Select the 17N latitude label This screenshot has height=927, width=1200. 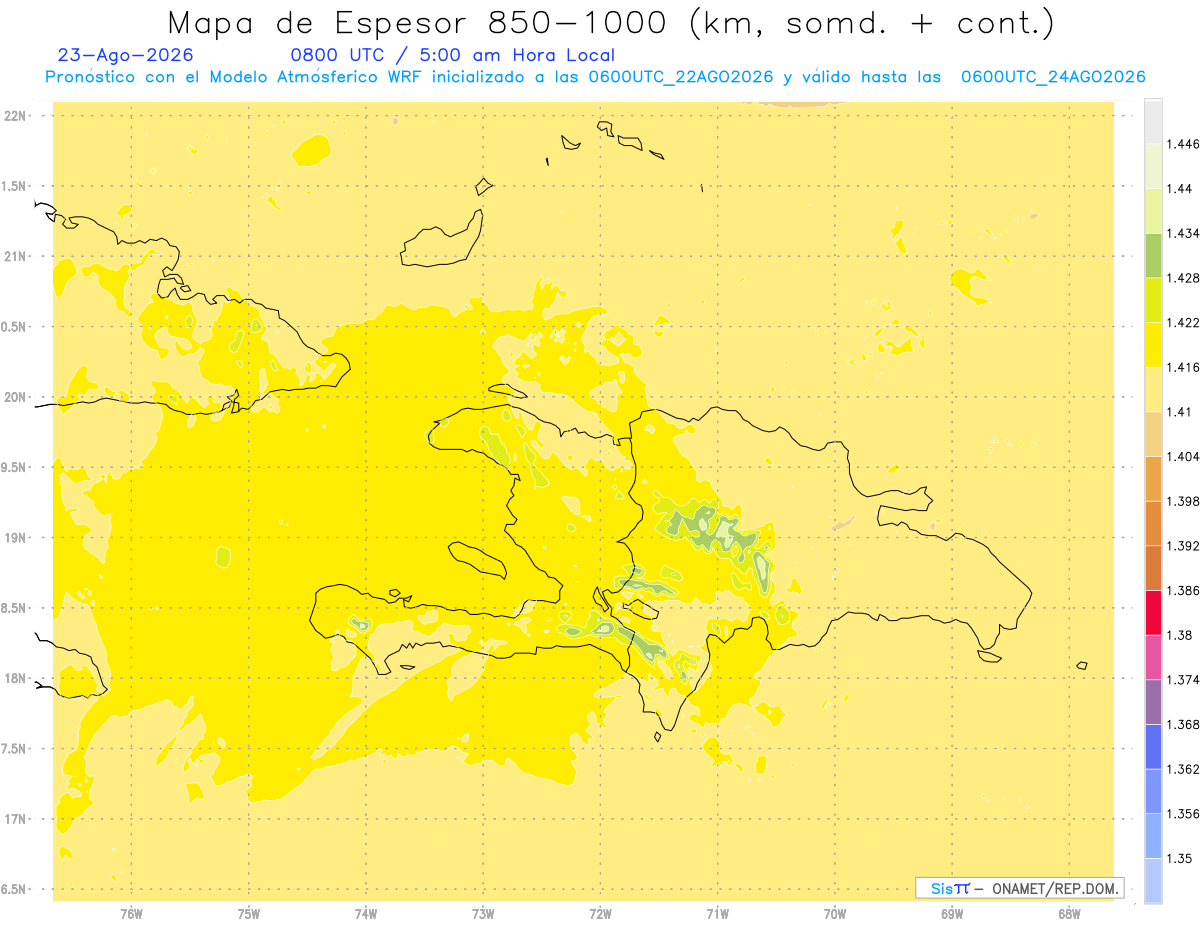(15, 819)
